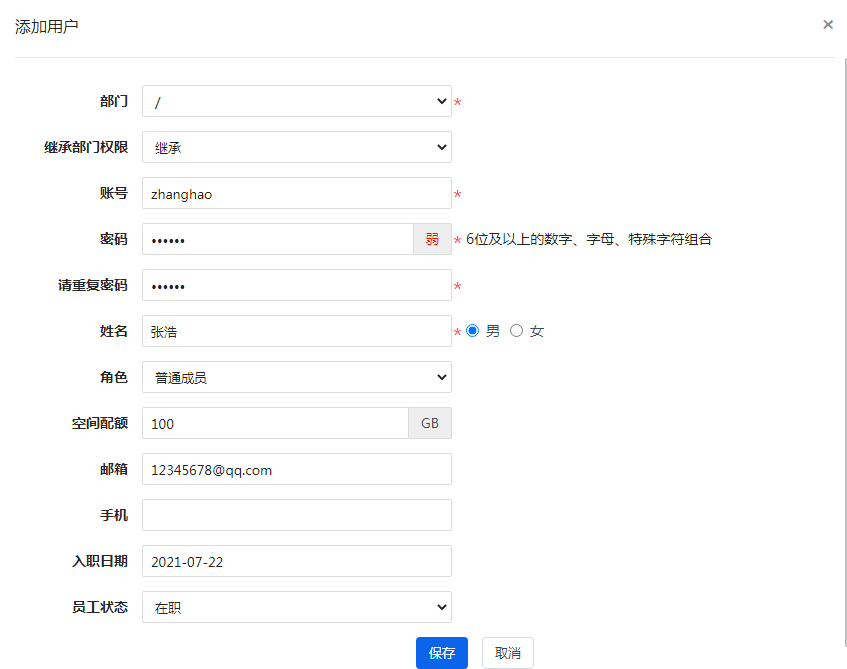847x669 pixels.
Task: Save the user with 保存
Action: (442, 653)
